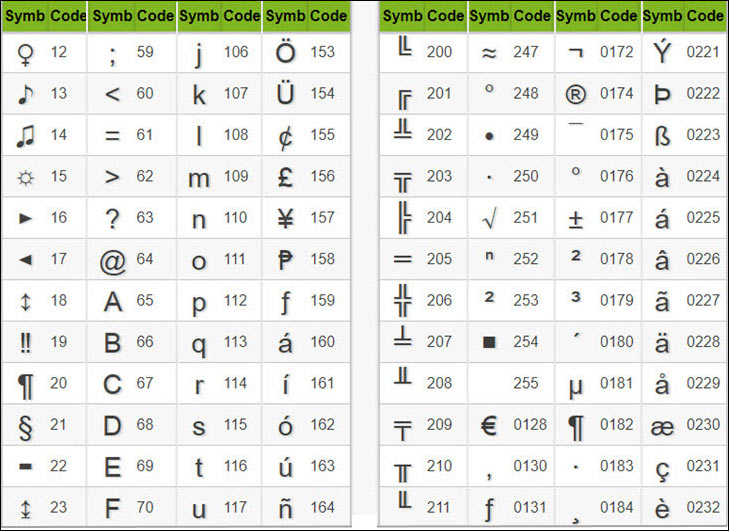Click the not sign symbol for code 0172

coord(576,53)
